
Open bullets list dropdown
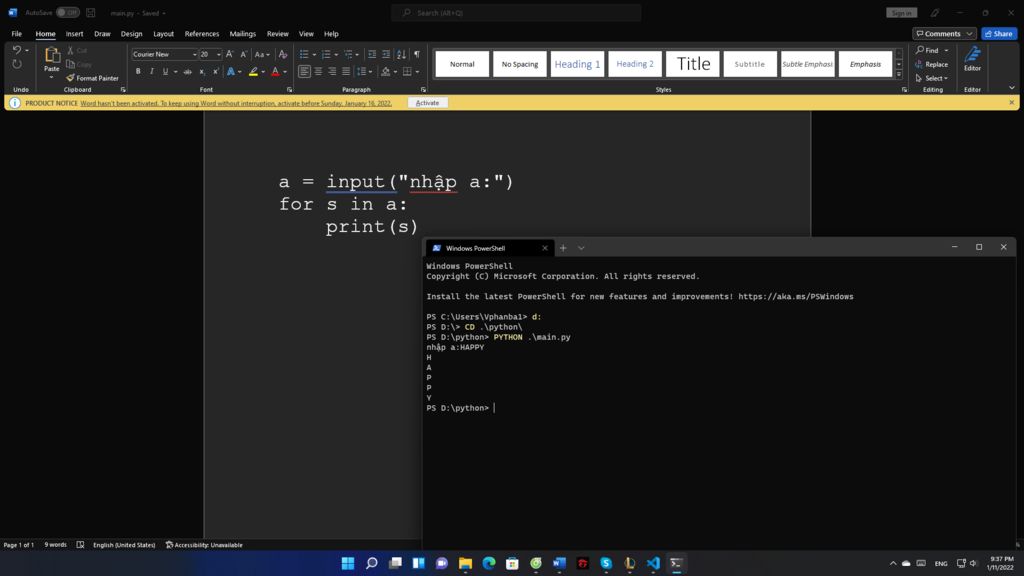314,54
